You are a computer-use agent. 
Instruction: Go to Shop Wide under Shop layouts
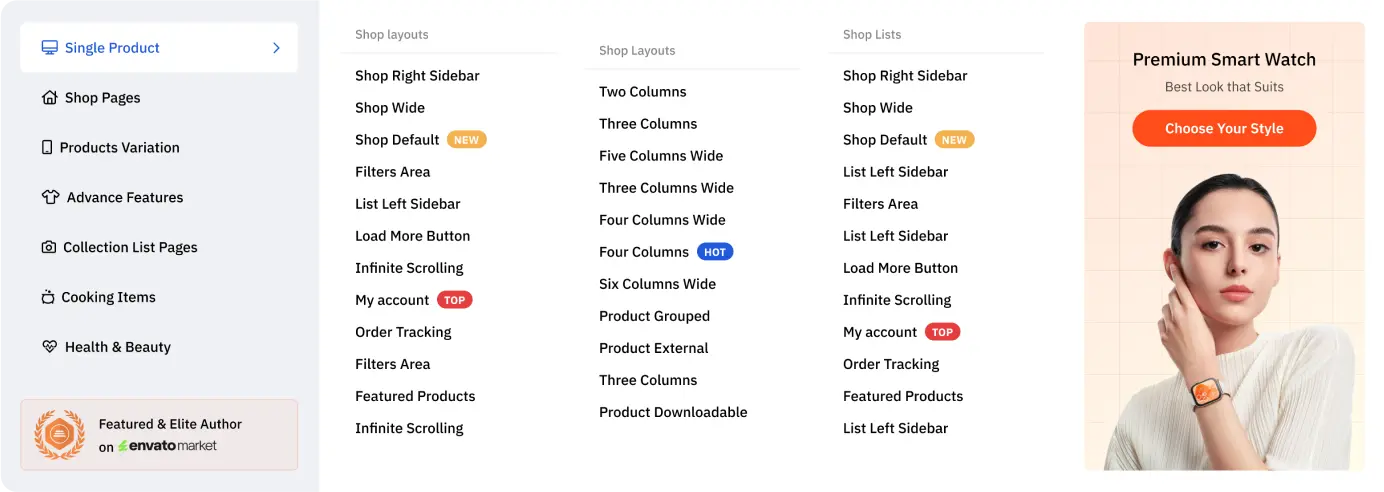[x=390, y=108]
